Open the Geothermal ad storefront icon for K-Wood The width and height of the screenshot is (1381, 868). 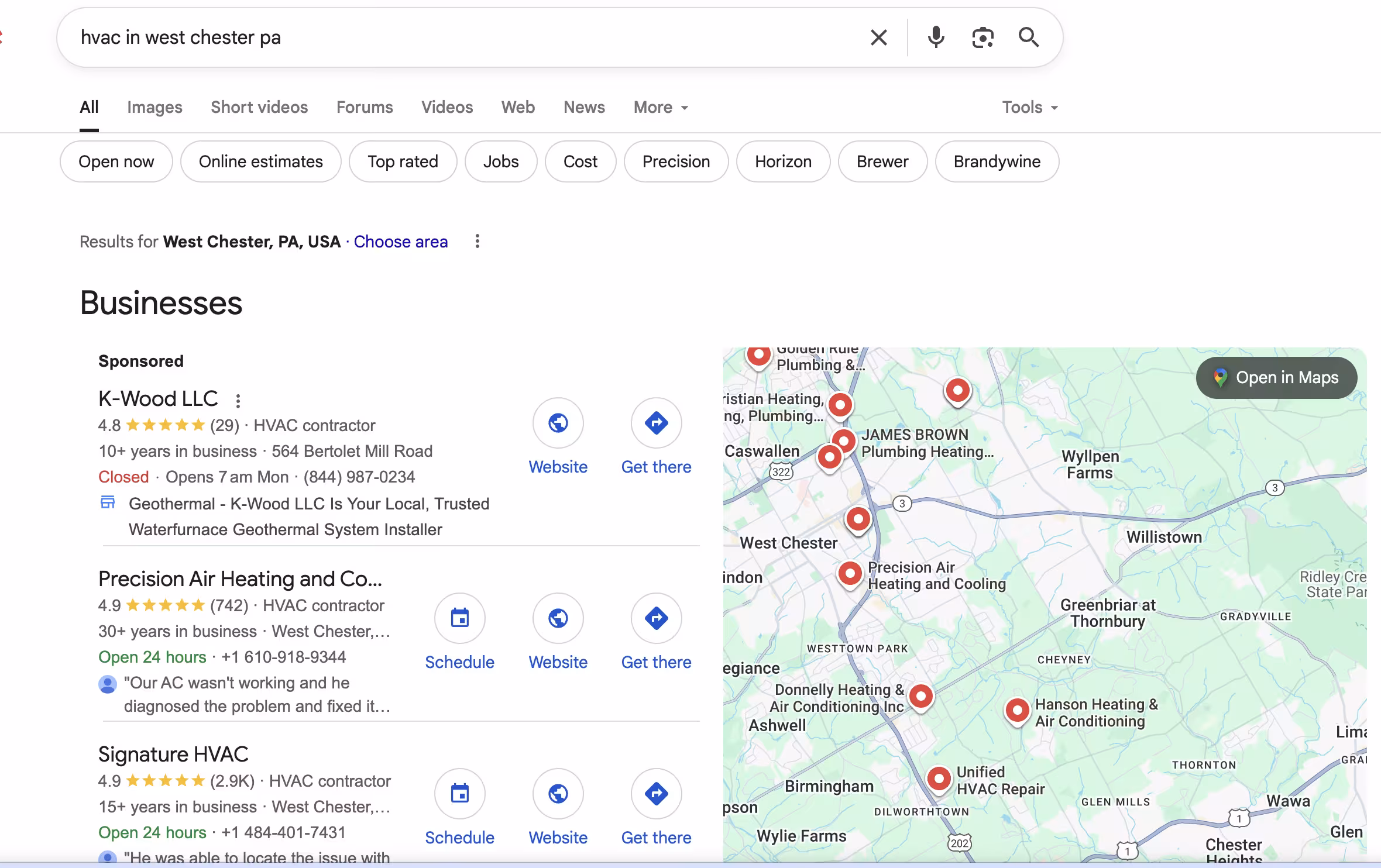(108, 502)
